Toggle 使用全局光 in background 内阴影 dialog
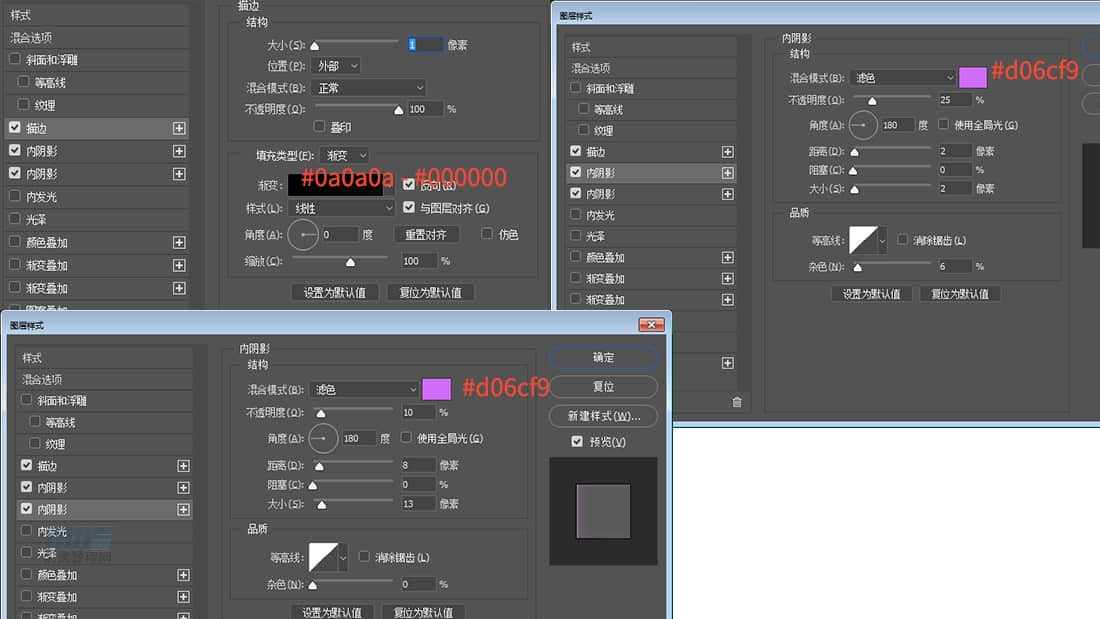 pos(944,124)
